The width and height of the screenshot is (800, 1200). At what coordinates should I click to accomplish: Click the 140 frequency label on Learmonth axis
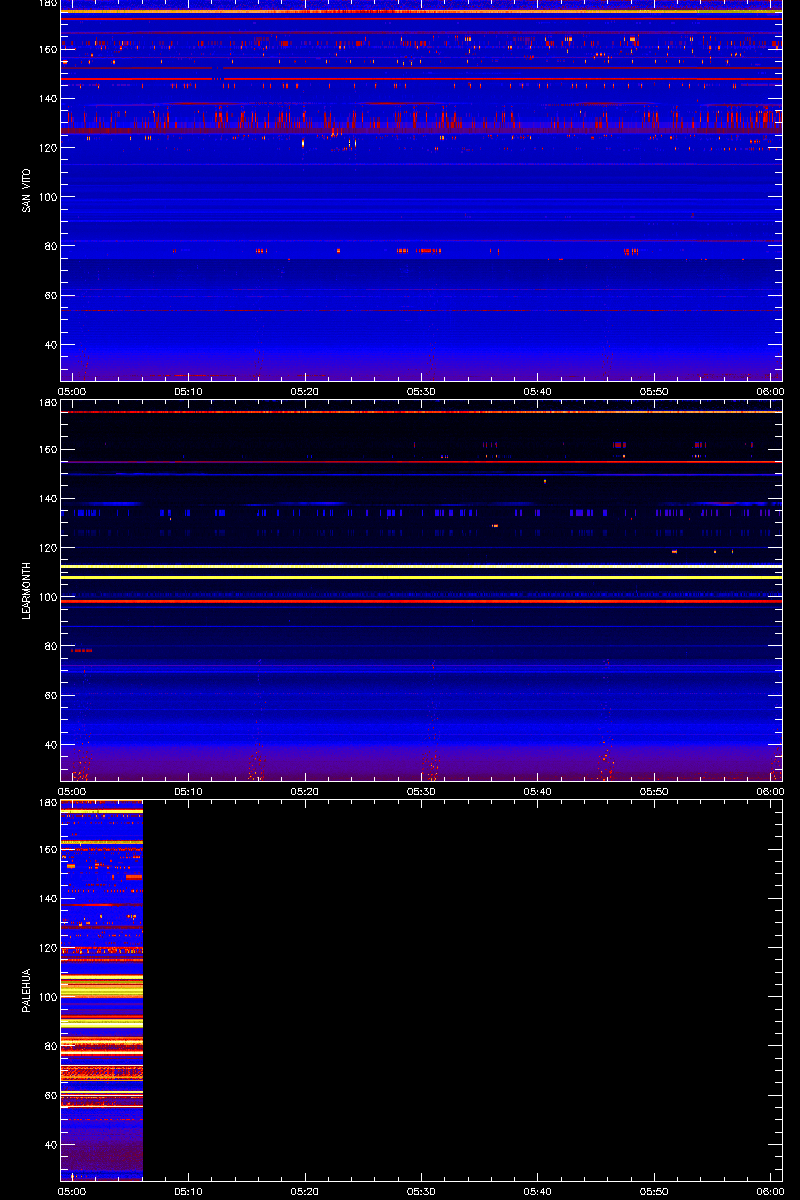(48, 499)
